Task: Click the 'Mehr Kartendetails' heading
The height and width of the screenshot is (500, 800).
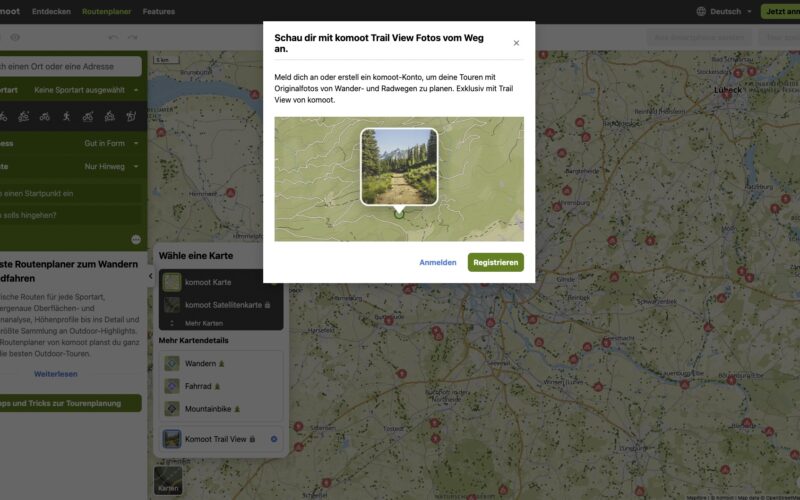Action: (193, 340)
